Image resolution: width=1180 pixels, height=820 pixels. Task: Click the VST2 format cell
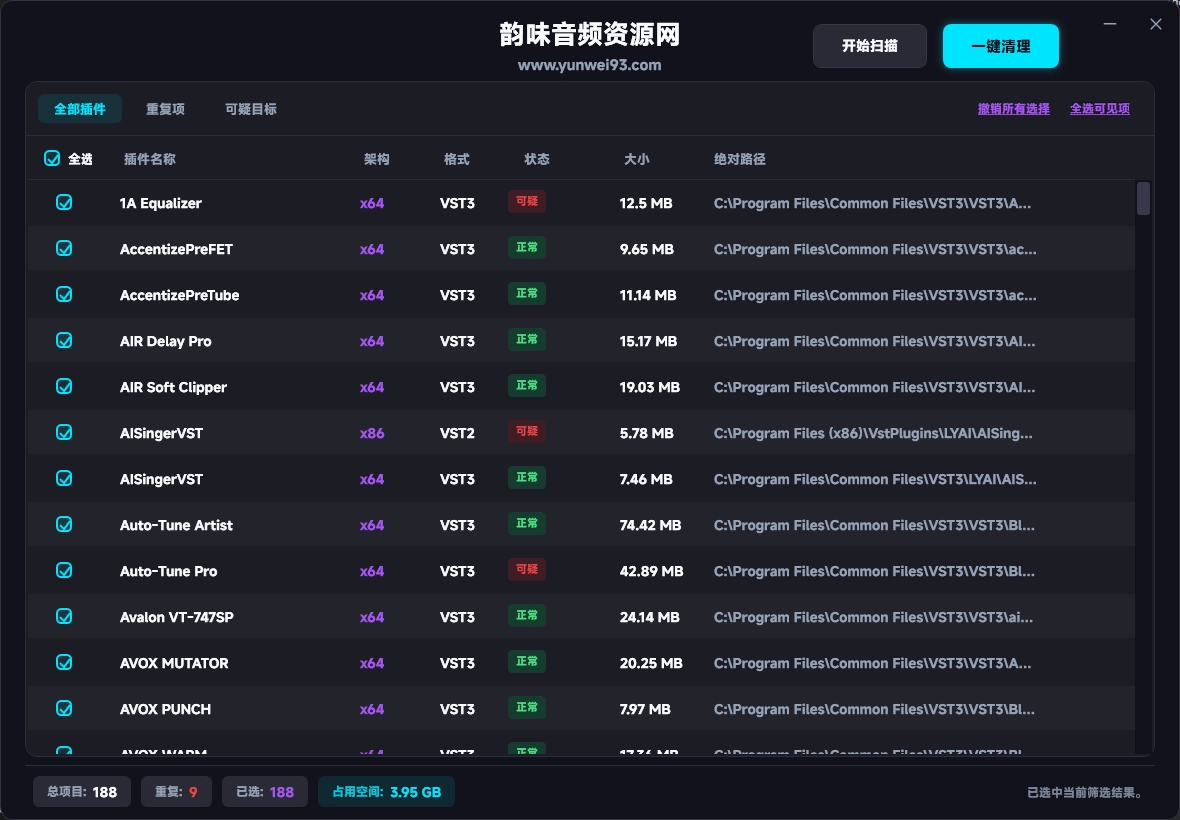point(458,433)
